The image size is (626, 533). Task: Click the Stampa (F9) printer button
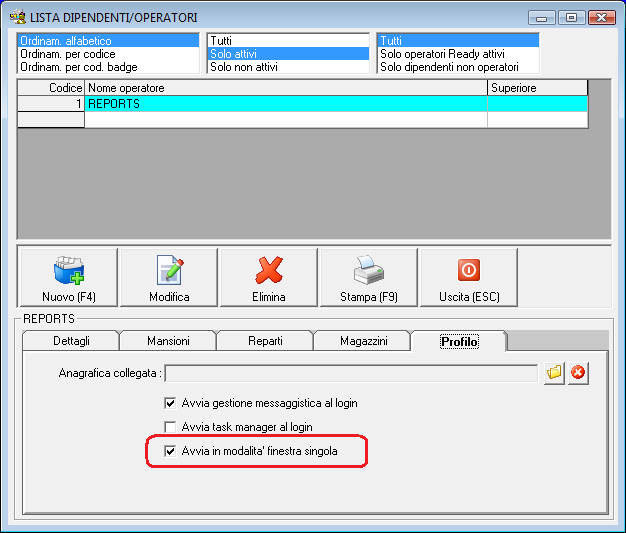368,277
